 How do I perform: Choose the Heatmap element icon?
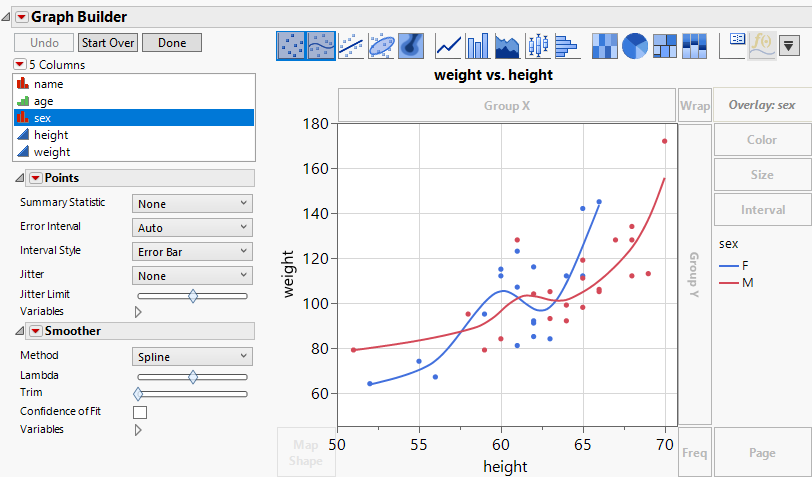coord(605,46)
